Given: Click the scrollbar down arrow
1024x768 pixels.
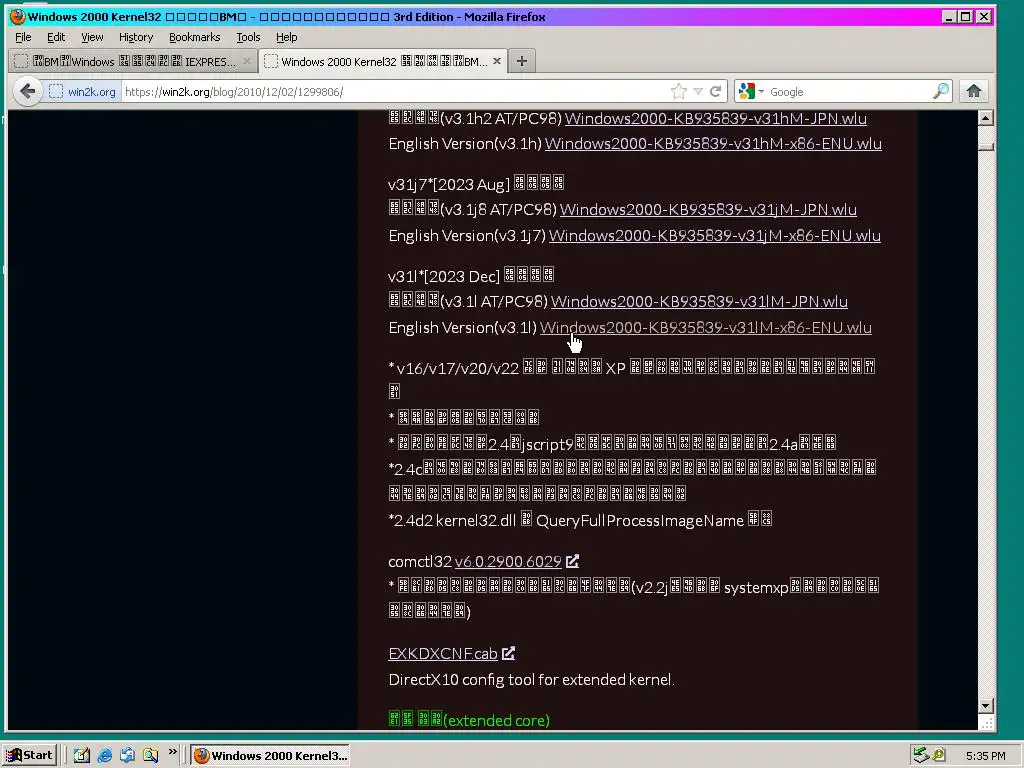Looking at the screenshot, I should (x=986, y=705).
